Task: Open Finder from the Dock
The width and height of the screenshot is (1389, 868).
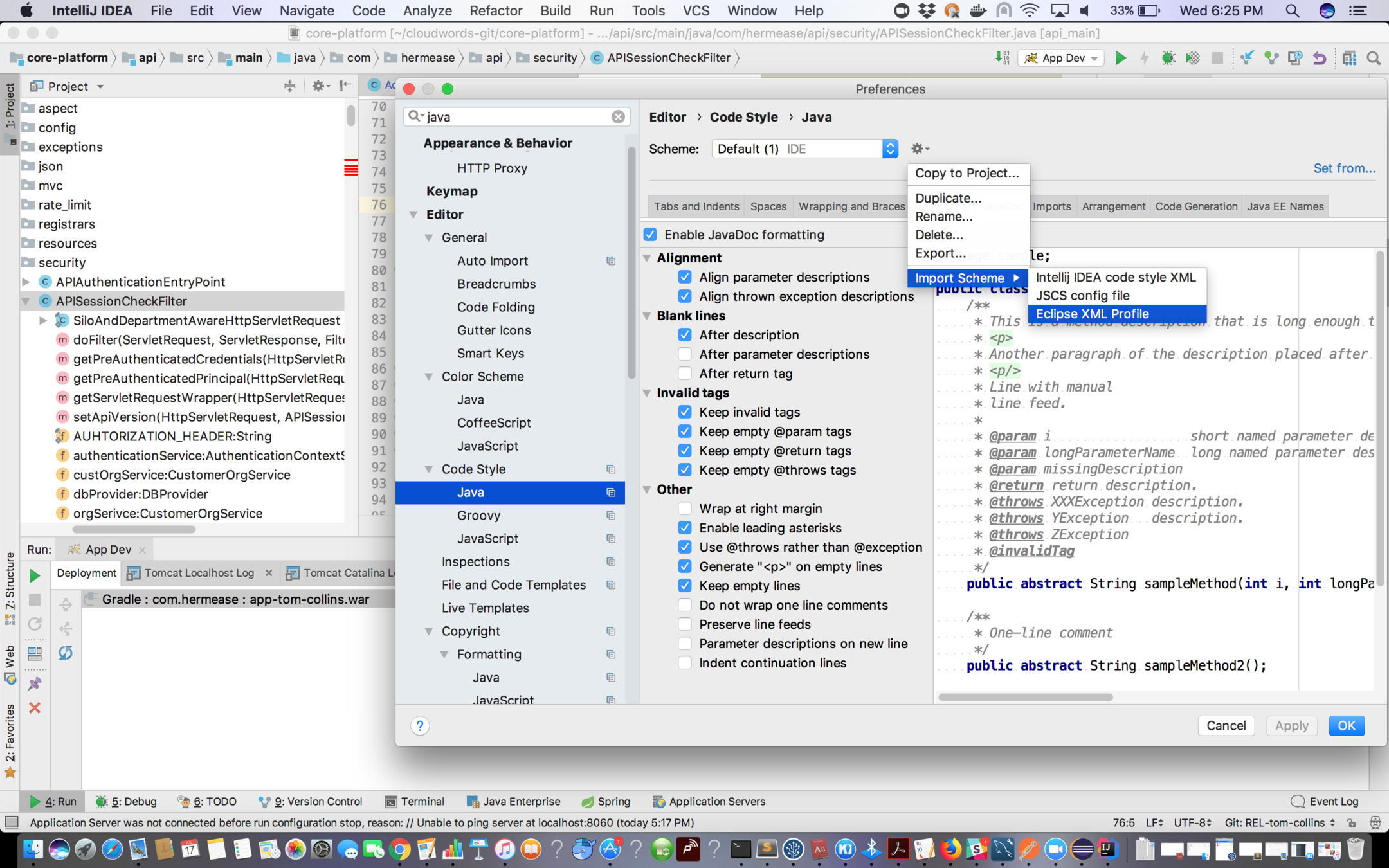Action: (x=33, y=849)
